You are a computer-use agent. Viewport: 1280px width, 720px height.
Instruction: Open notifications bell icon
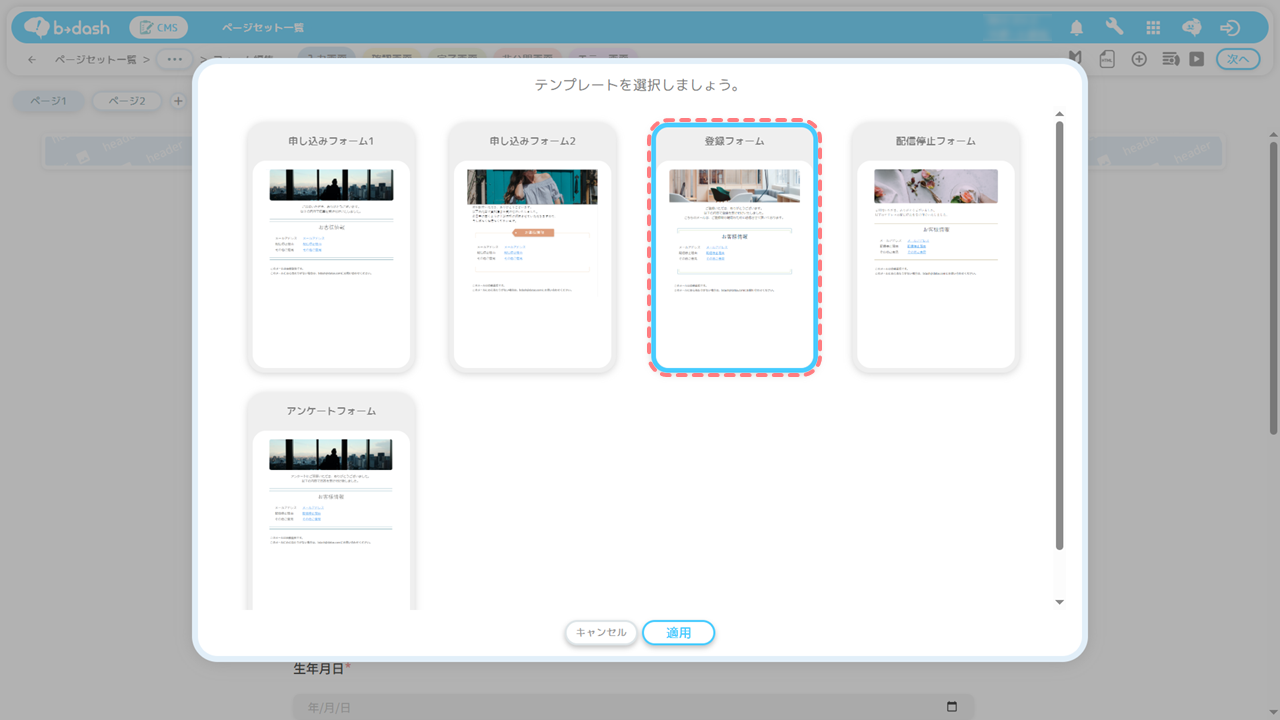[1077, 28]
